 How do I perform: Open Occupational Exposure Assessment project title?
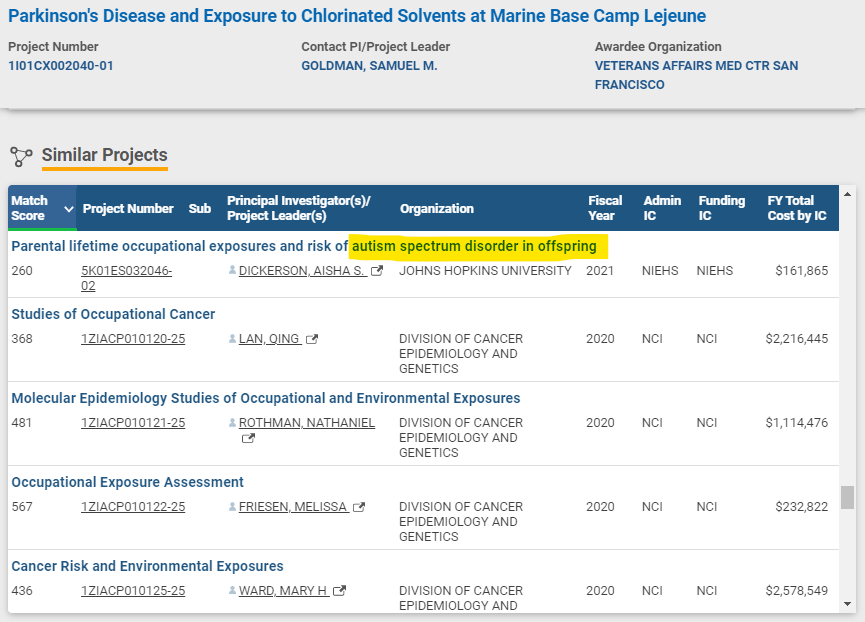click(x=127, y=482)
